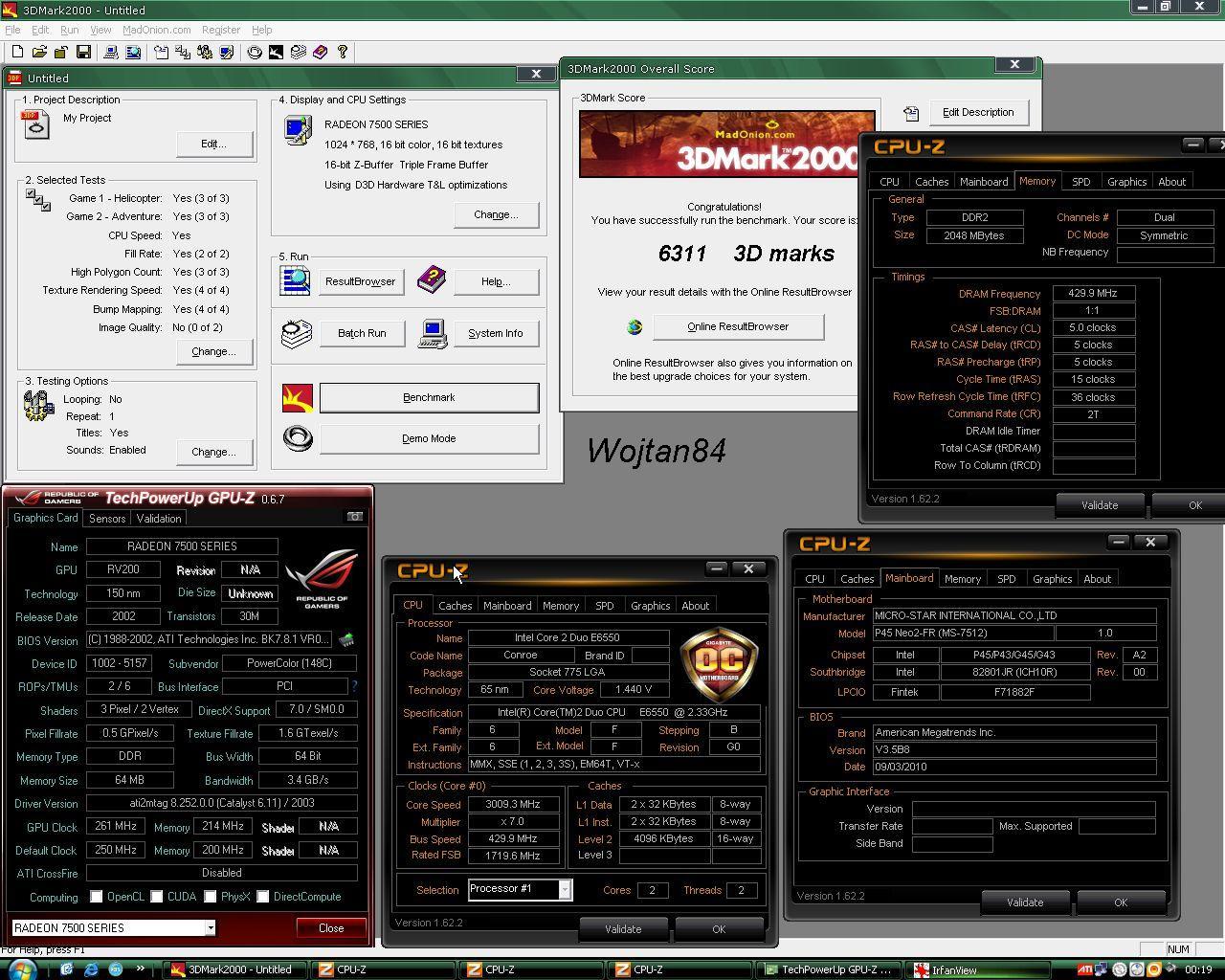Viewport: 1225px width, 980px height.
Task: Click Close button in GPU-Z
Action: 331,927
